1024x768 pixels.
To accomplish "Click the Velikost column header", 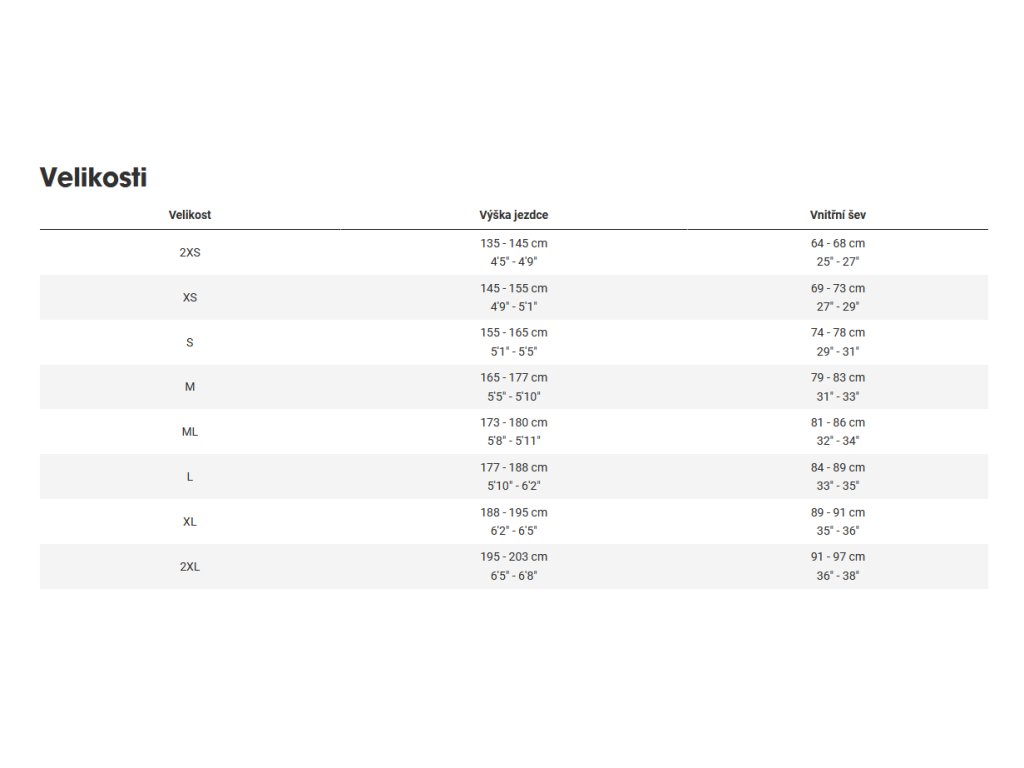I will (190, 215).
